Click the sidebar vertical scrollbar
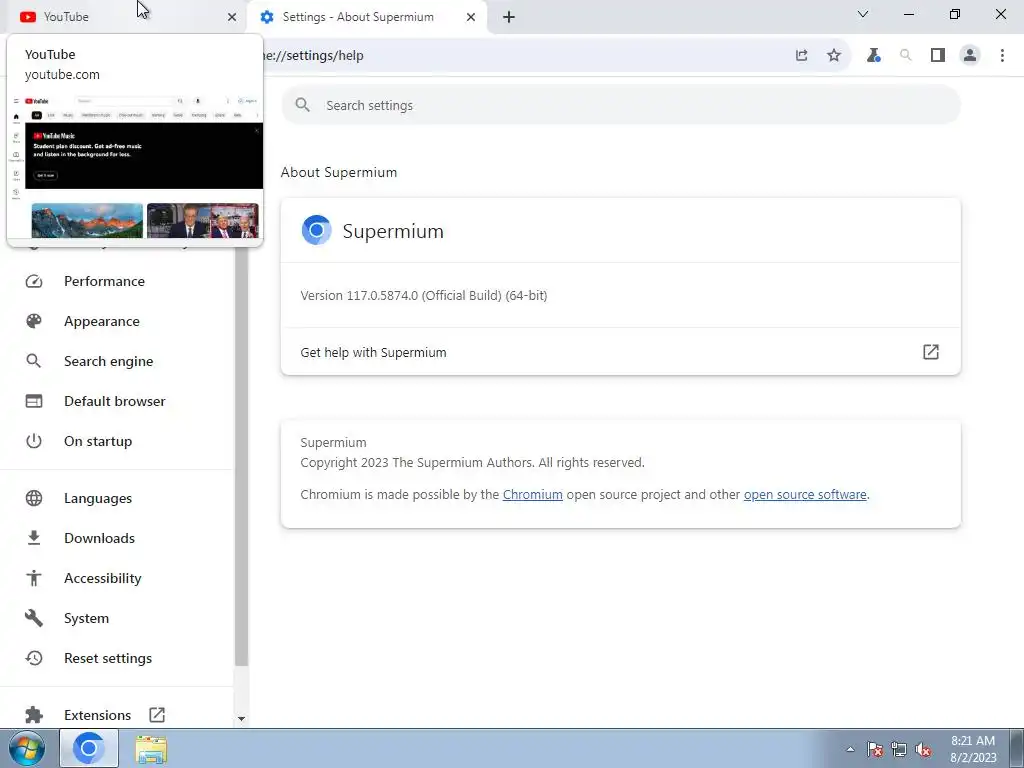The height and width of the screenshot is (768, 1024). pyautogui.click(x=242, y=457)
